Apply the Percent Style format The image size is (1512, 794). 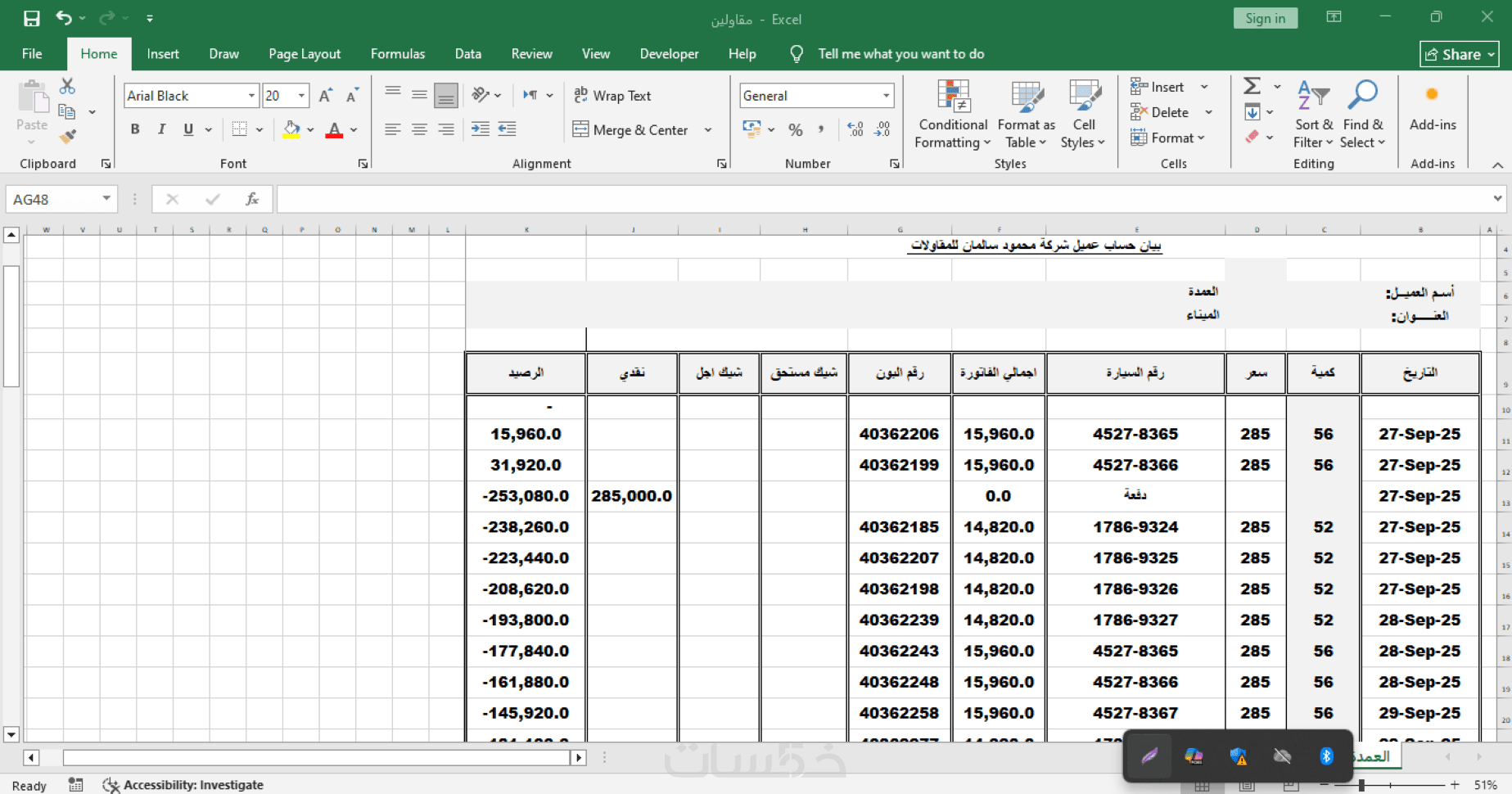(796, 129)
